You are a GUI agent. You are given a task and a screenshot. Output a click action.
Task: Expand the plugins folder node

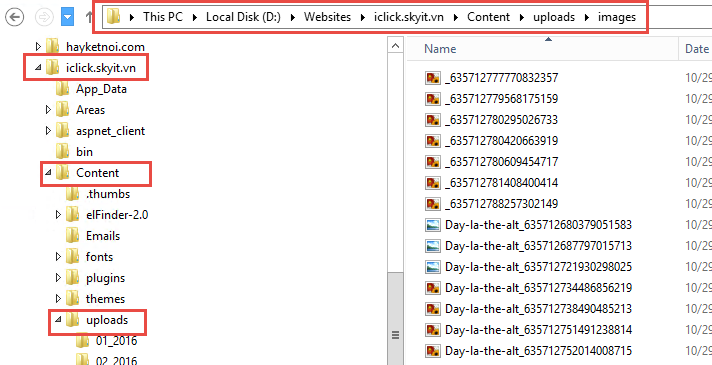pos(58,277)
